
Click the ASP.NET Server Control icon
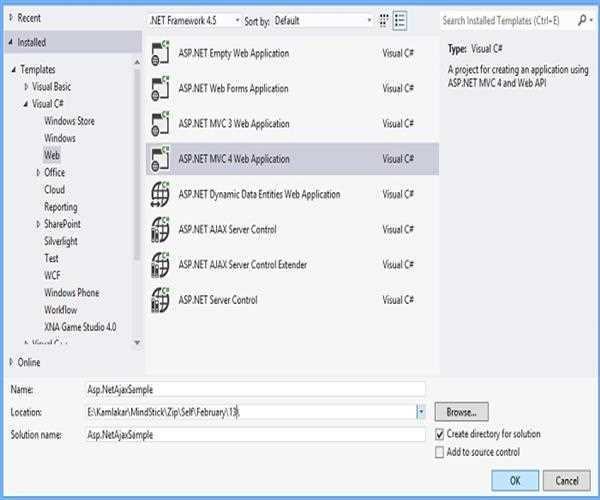160,299
